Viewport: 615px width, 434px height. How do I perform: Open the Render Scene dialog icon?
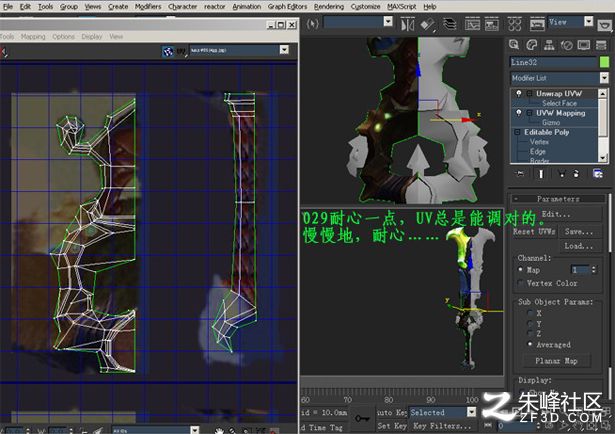click(537, 24)
